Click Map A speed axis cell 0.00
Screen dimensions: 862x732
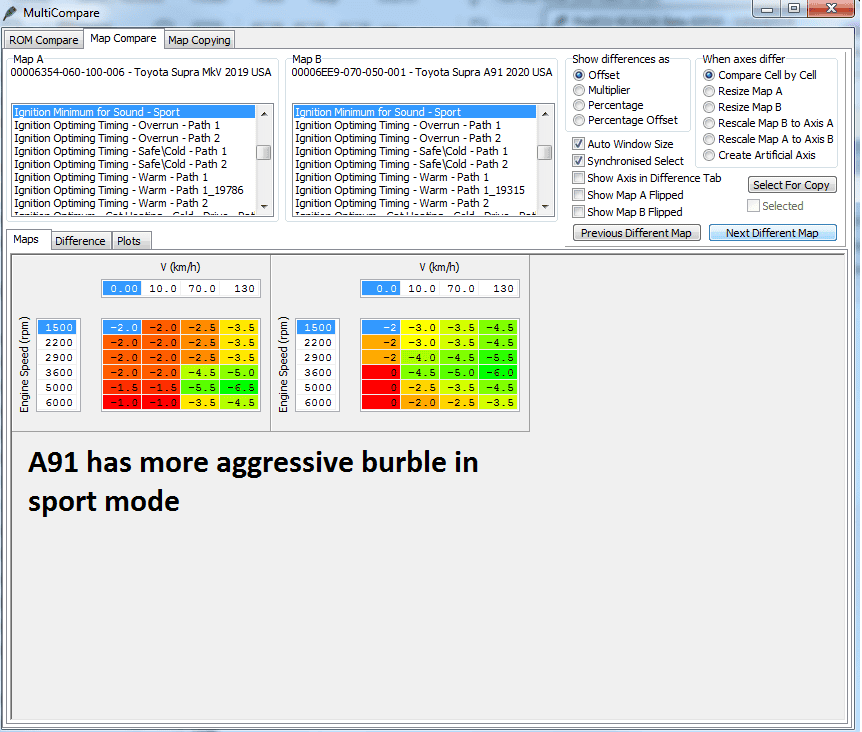point(122,289)
